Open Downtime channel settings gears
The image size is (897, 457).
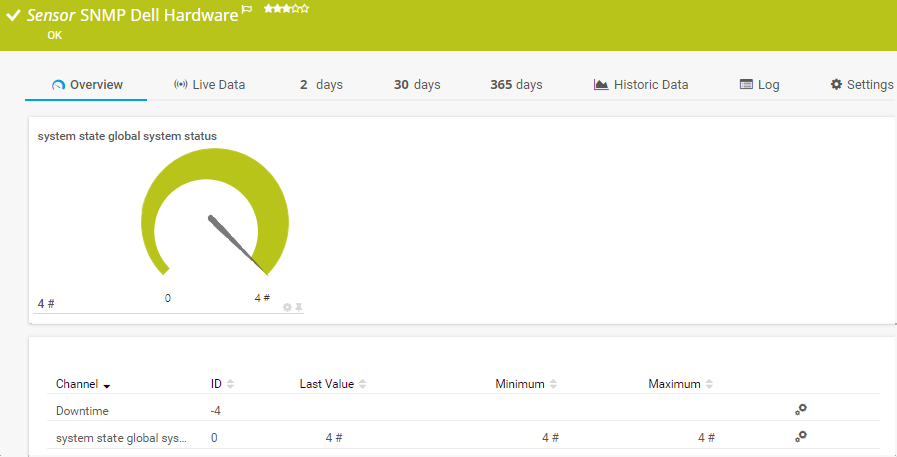click(x=800, y=410)
